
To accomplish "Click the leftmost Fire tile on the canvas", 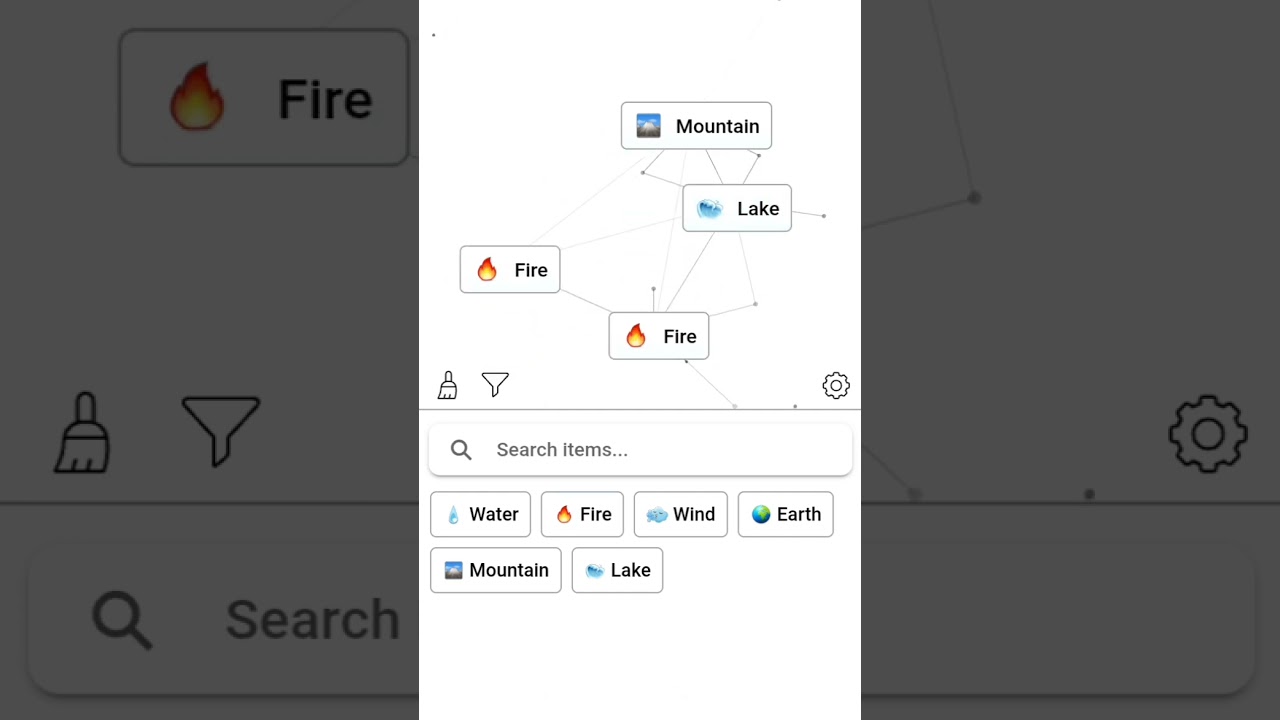I will coord(510,270).
